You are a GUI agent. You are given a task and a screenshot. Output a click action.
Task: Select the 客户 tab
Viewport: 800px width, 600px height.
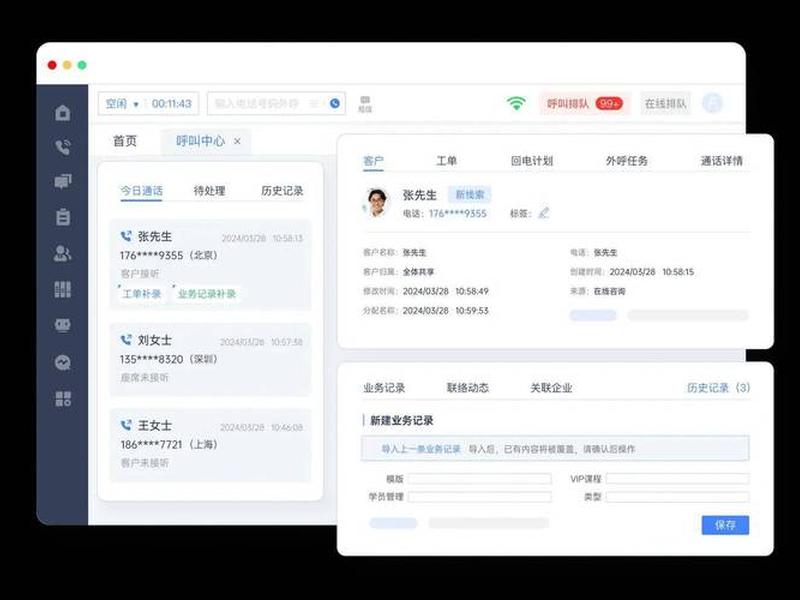[x=373, y=161]
